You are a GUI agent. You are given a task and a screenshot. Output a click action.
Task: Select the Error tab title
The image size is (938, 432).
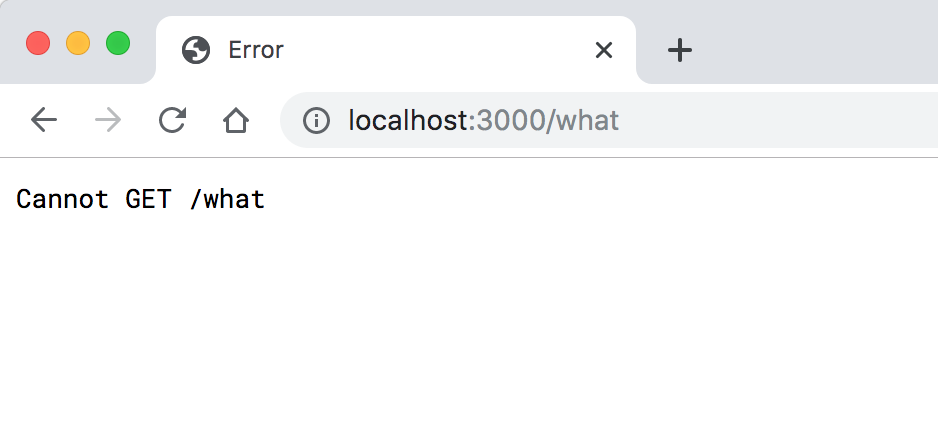pyautogui.click(x=256, y=50)
